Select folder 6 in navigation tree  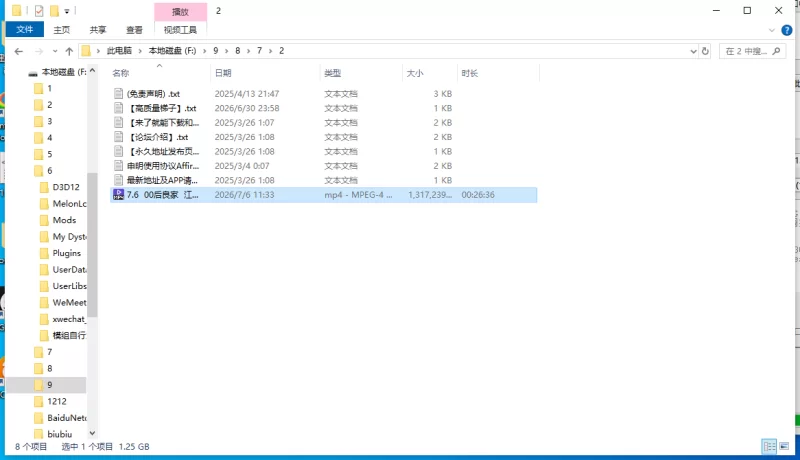(49, 170)
